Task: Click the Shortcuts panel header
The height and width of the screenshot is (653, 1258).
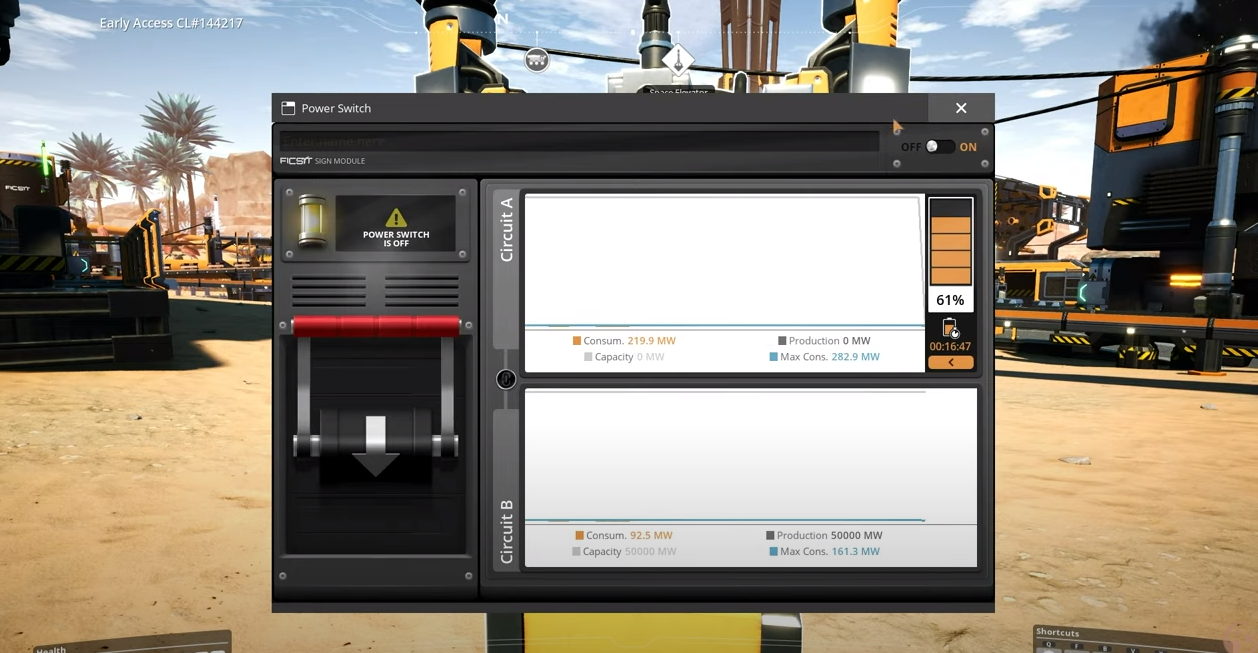Action: (1058, 632)
